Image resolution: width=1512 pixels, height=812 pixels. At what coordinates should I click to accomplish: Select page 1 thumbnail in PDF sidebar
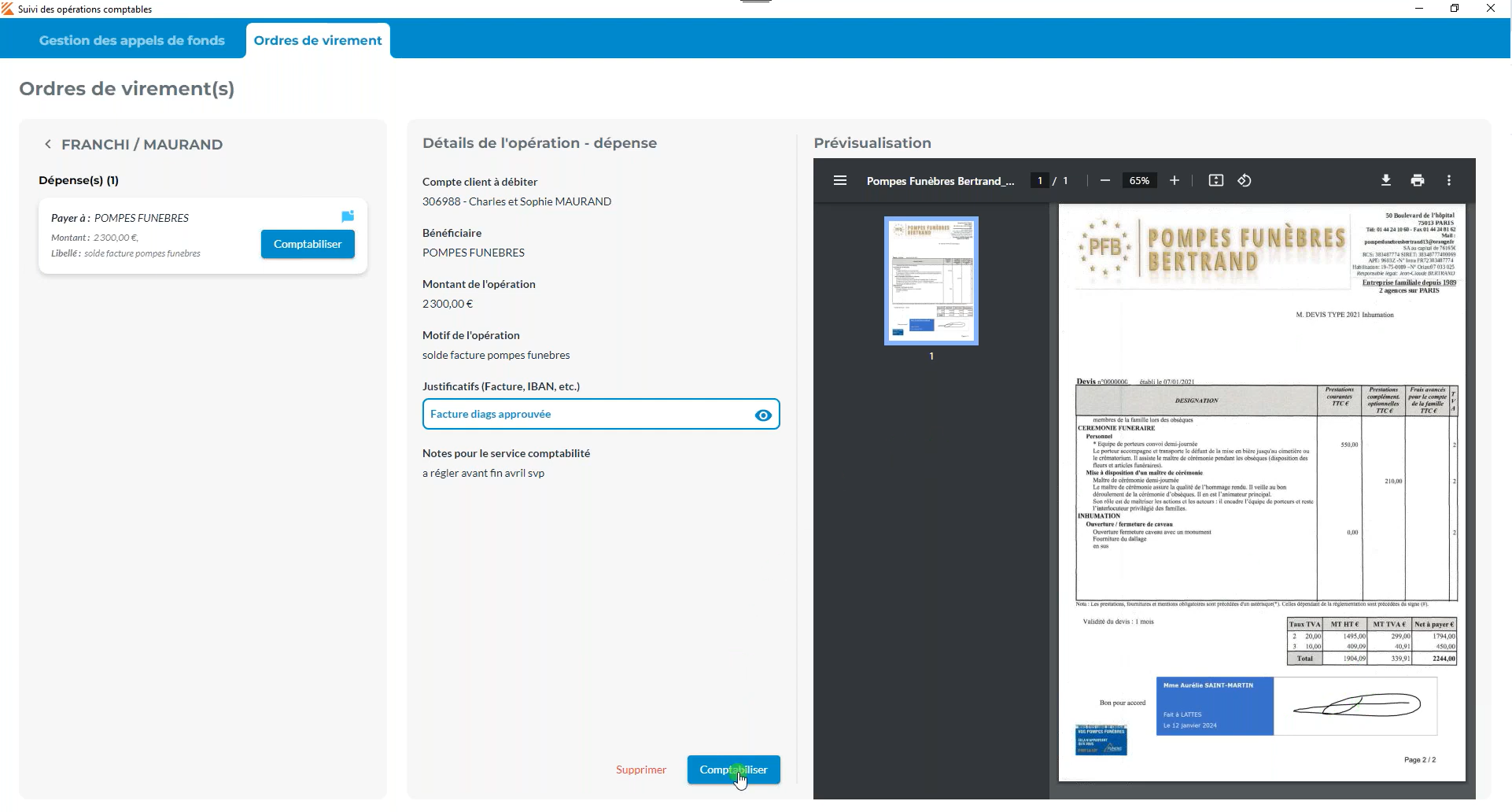point(931,281)
